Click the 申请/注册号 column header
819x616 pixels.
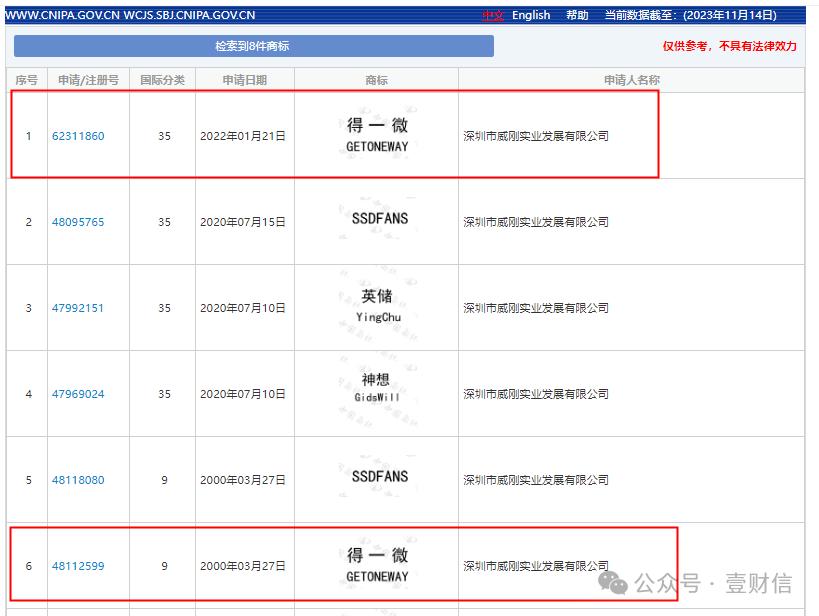pyautogui.click(x=88, y=80)
